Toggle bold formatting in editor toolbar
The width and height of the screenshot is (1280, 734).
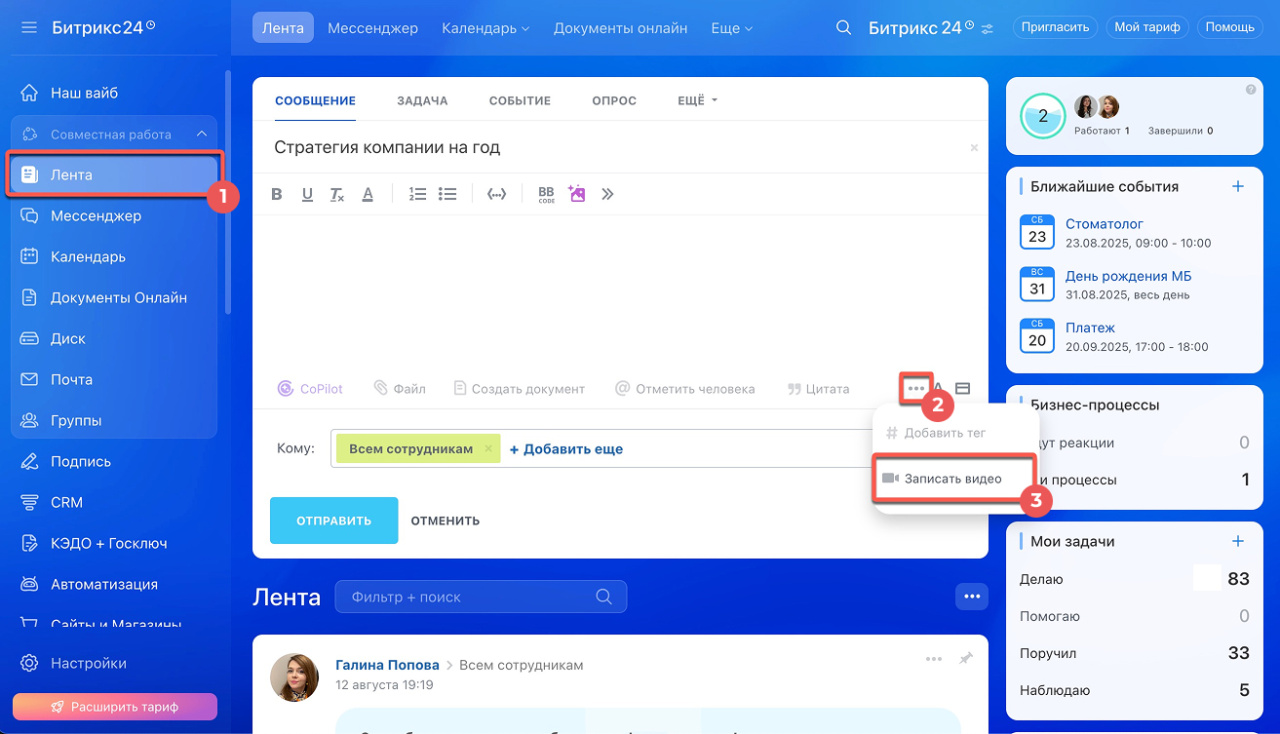(277, 194)
